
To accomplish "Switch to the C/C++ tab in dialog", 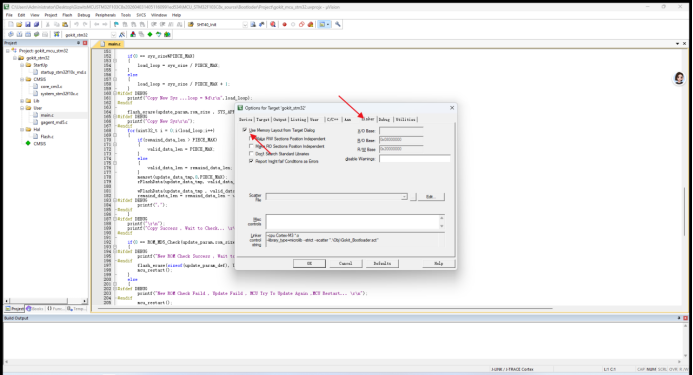I will 332,119.
